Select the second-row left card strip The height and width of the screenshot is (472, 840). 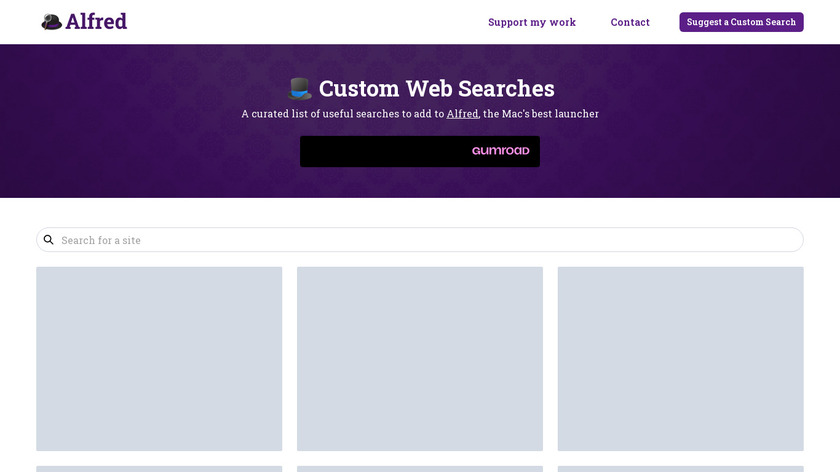pyautogui.click(x=159, y=468)
